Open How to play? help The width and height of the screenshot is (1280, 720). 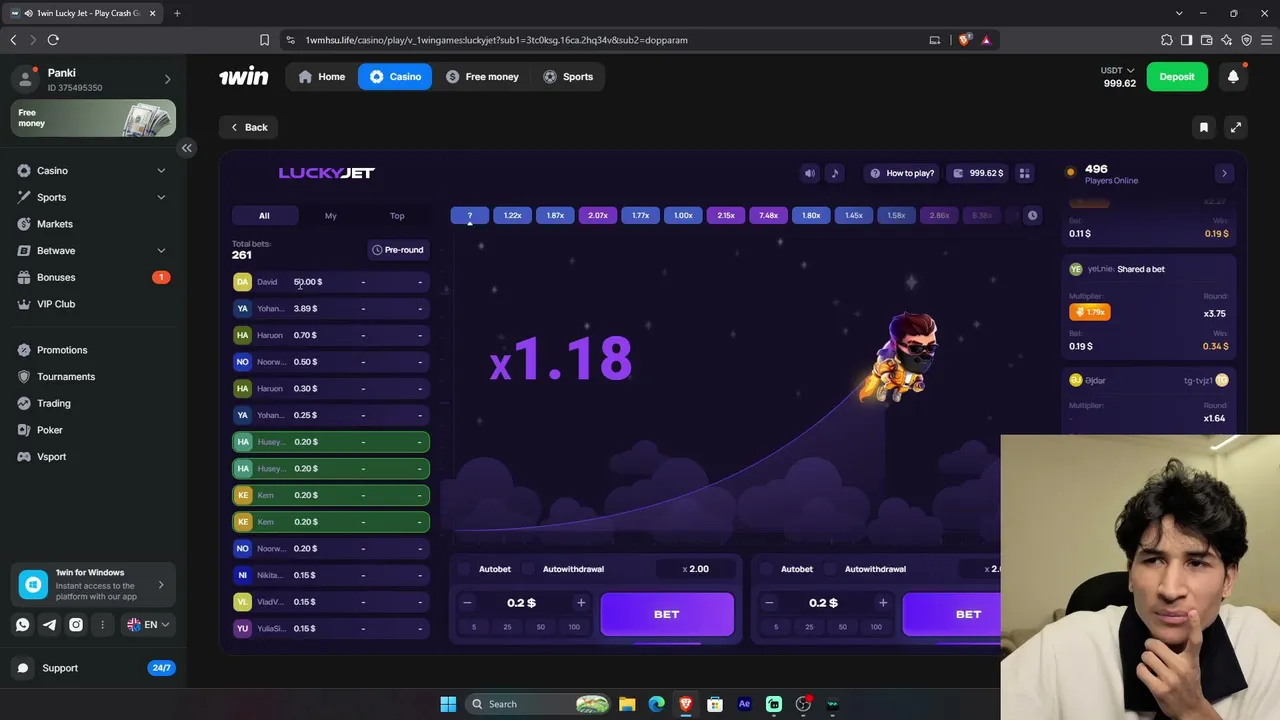902,173
